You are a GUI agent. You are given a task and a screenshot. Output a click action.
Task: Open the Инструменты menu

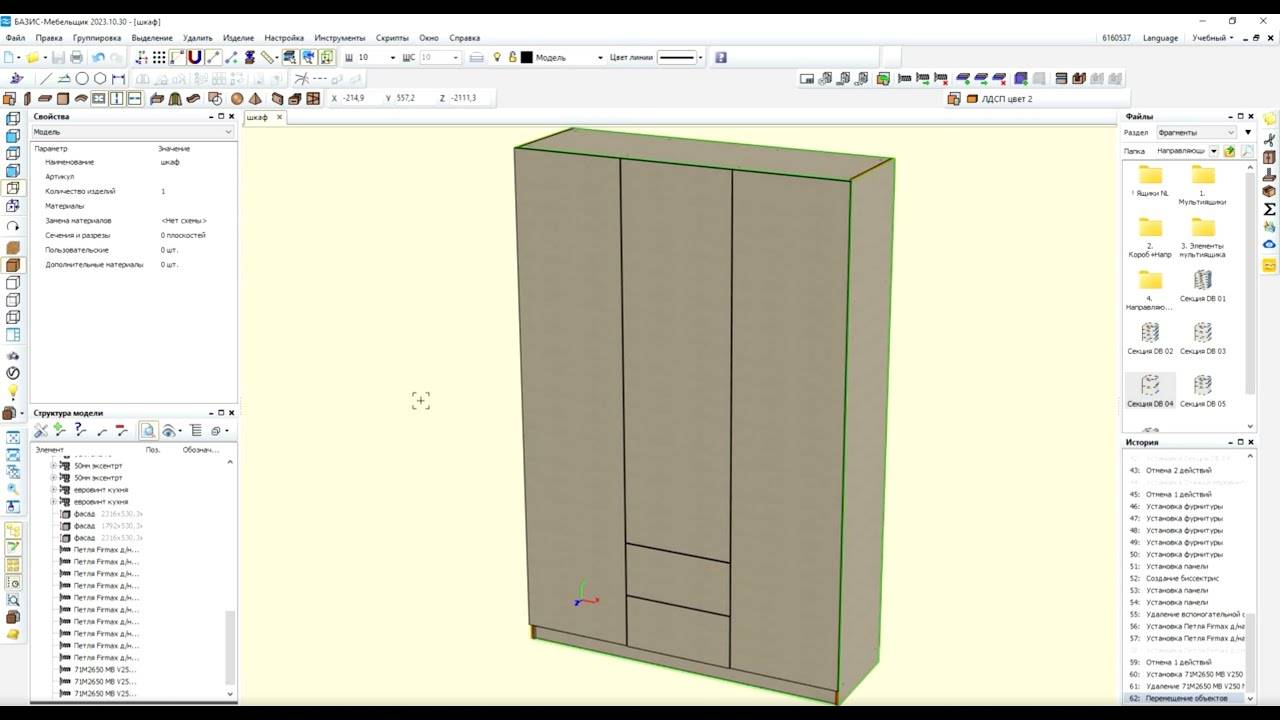pos(339,38)
